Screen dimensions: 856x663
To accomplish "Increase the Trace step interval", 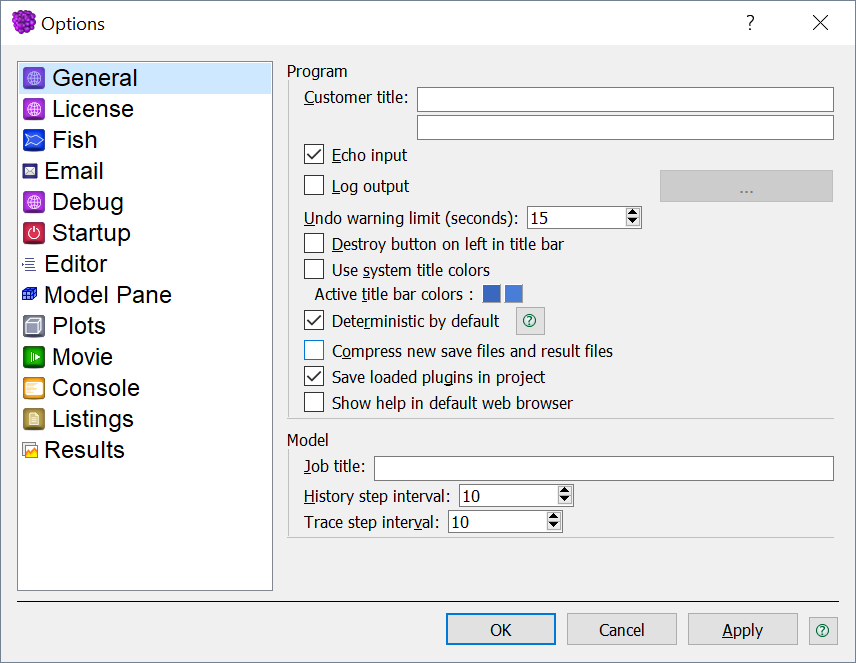I will (554, 517).
